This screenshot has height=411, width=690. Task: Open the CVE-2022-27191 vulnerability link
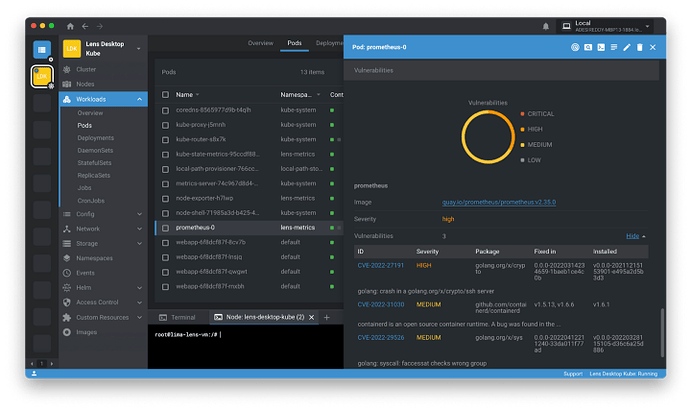tap(380, 265)
